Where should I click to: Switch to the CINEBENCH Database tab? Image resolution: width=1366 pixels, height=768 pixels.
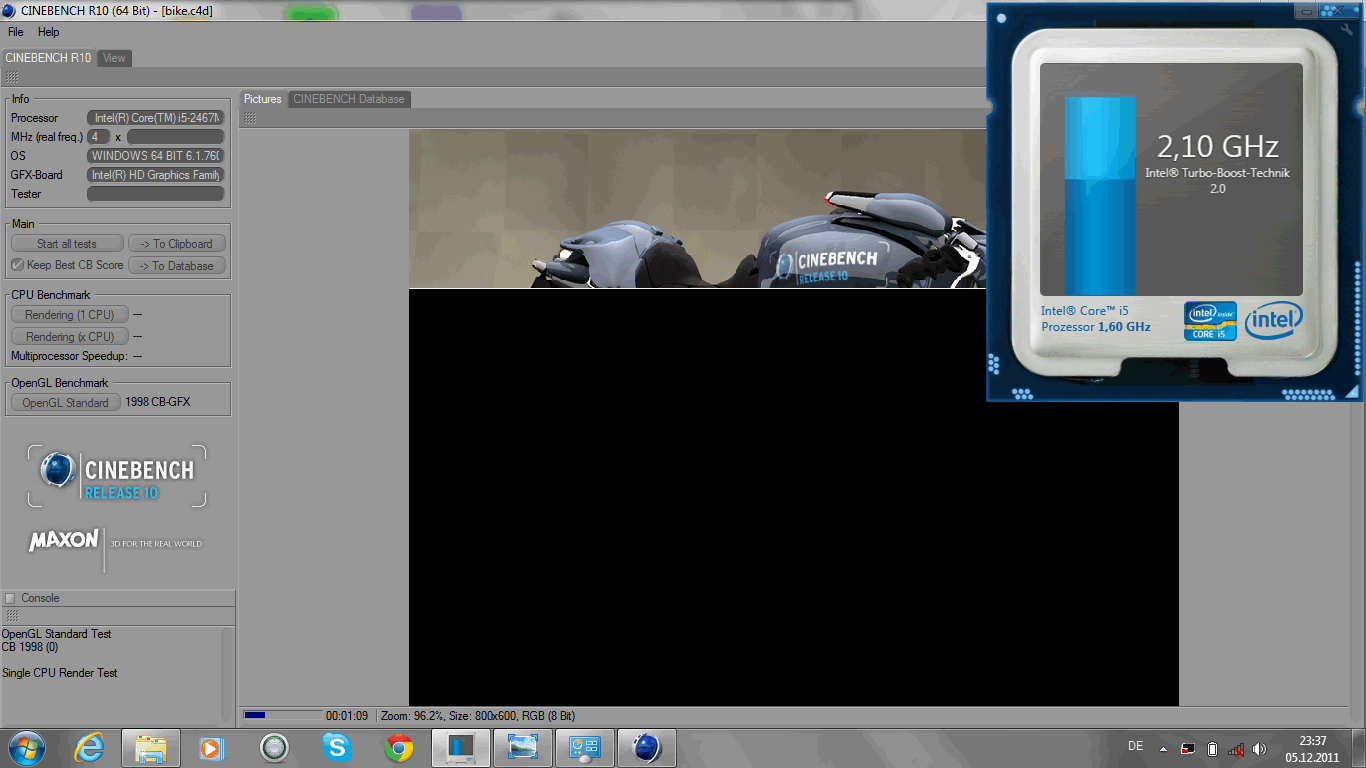tap(349, 99)
